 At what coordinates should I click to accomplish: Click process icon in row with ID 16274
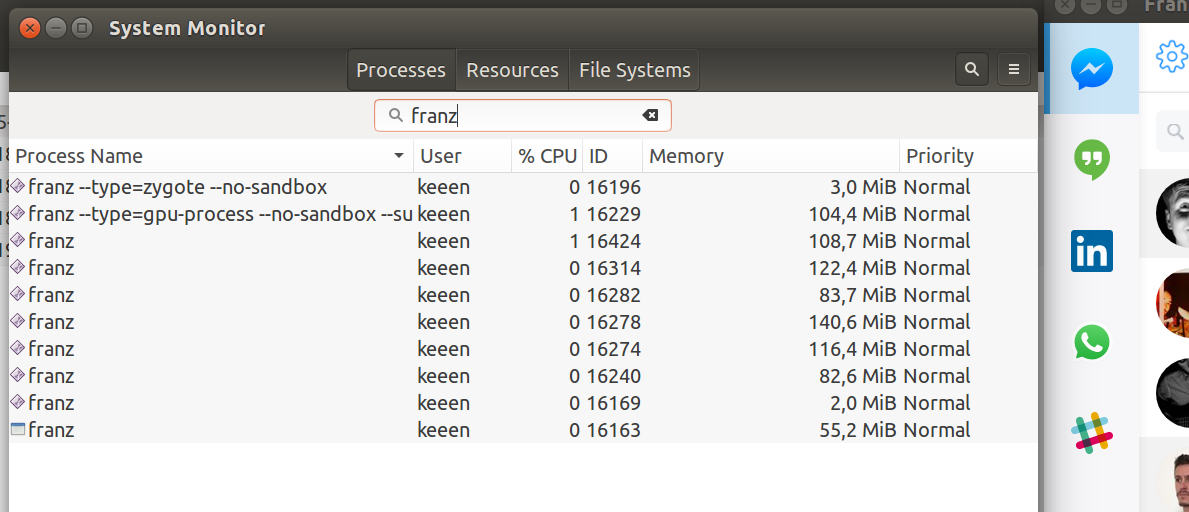pos(18,349)
